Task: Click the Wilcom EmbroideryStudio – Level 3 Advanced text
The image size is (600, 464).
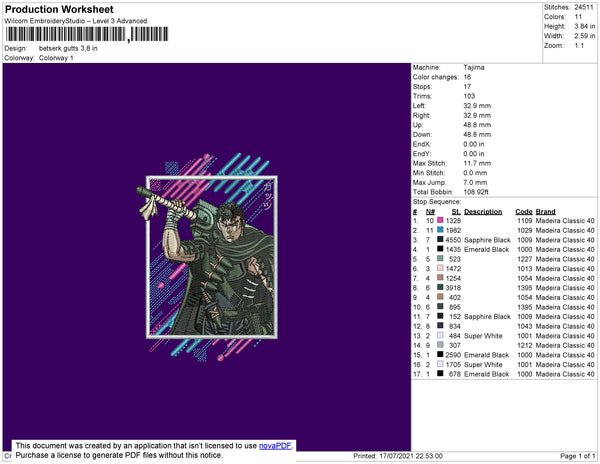Action: [76, 21]
